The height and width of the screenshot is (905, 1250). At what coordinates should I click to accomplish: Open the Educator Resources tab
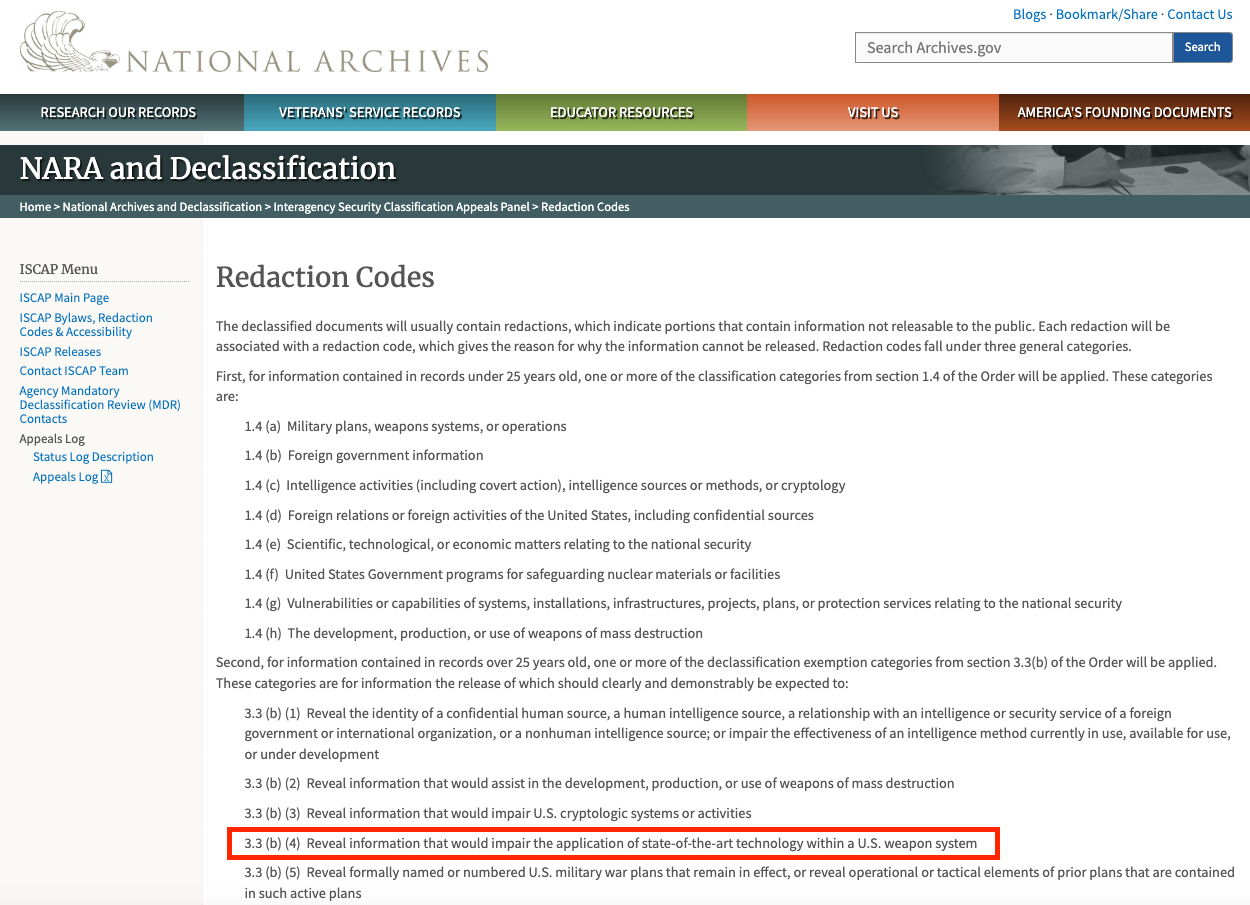pos(621,112)
